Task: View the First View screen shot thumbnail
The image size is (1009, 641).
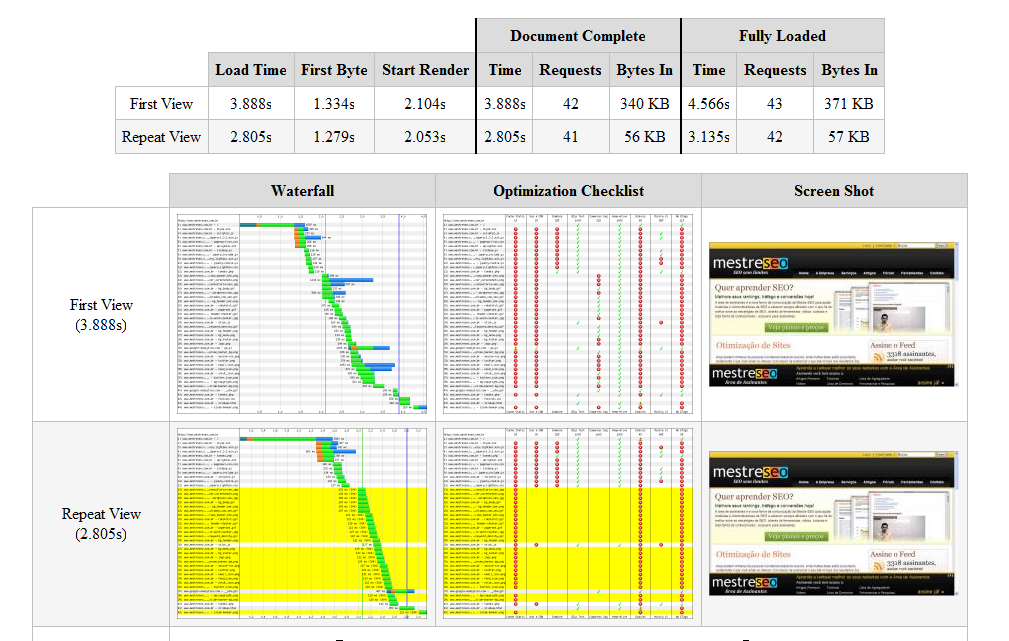Action: point(834,314)
